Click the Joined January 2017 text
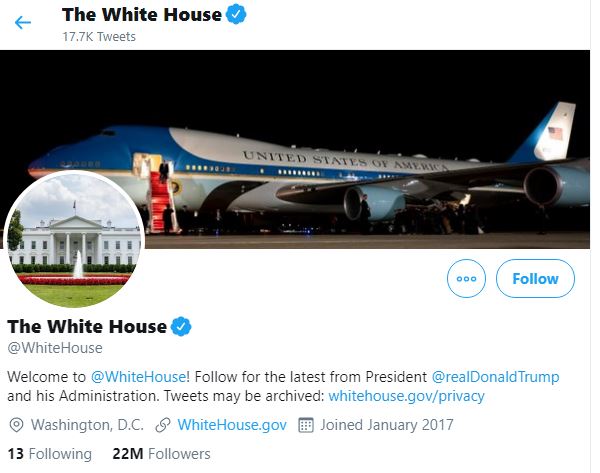600x473 pixels. coord(387,425)
